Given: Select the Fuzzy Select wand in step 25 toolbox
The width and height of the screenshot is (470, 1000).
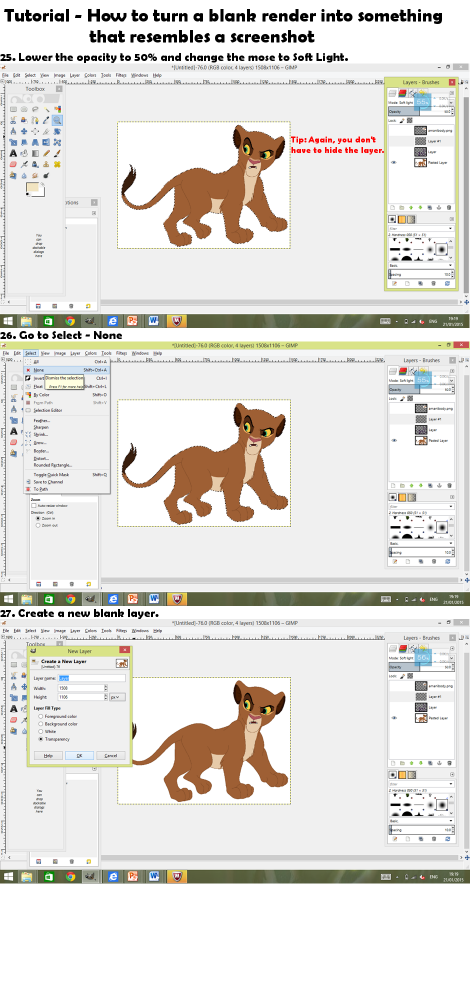Looking at the screenshot, I should (x=46, y=109).
